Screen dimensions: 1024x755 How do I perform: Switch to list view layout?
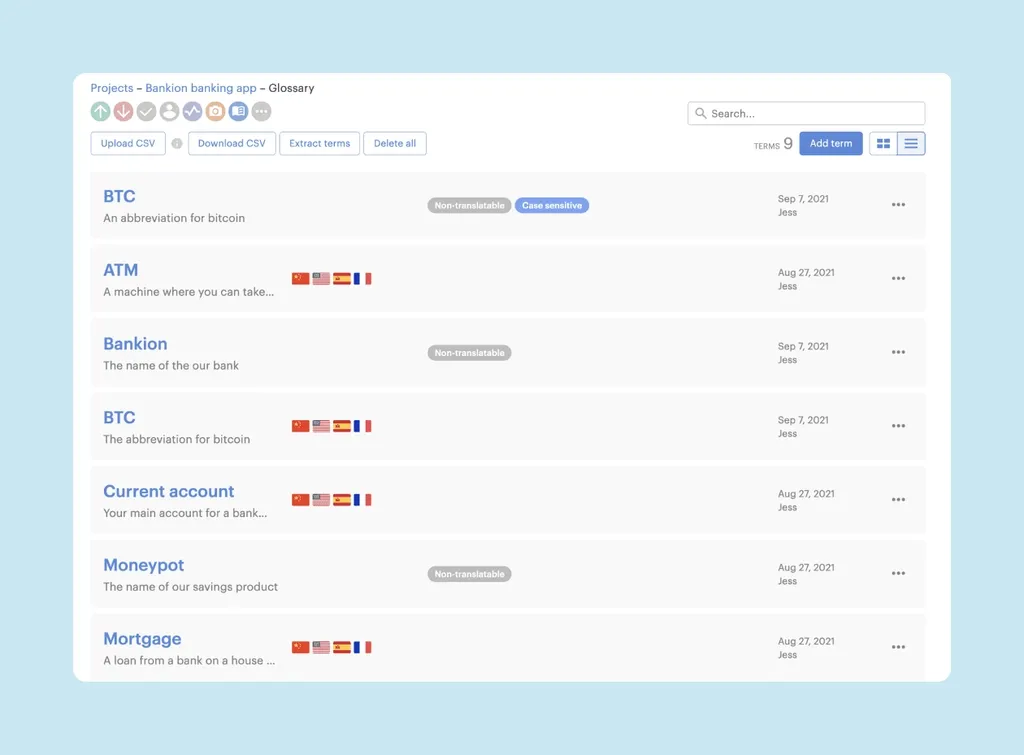coord(911,144)
